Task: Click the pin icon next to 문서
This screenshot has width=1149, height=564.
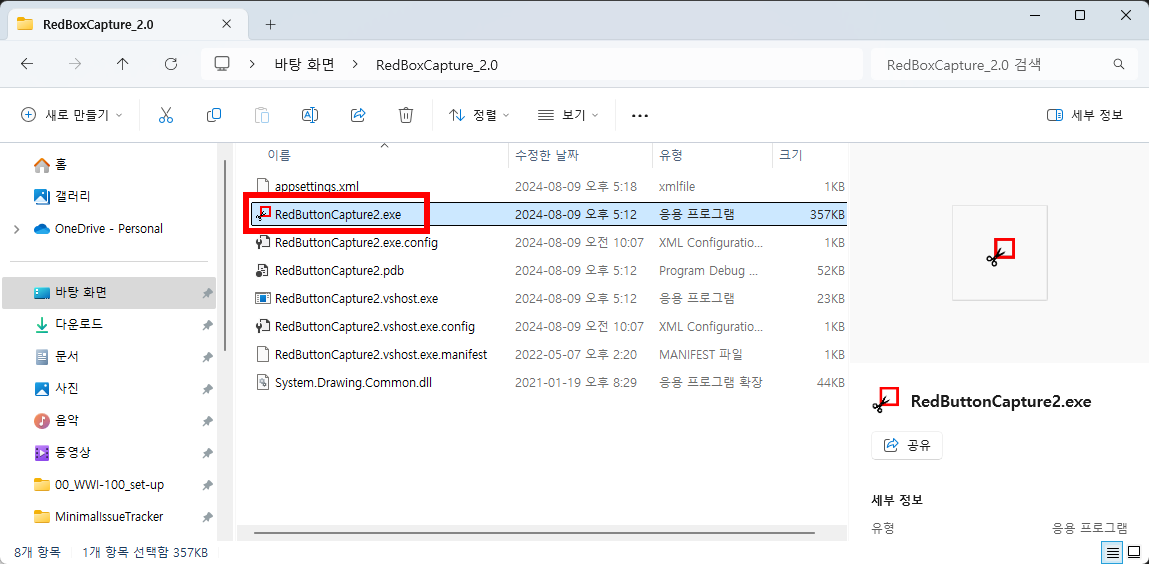Action: click(x=207, y=357)
